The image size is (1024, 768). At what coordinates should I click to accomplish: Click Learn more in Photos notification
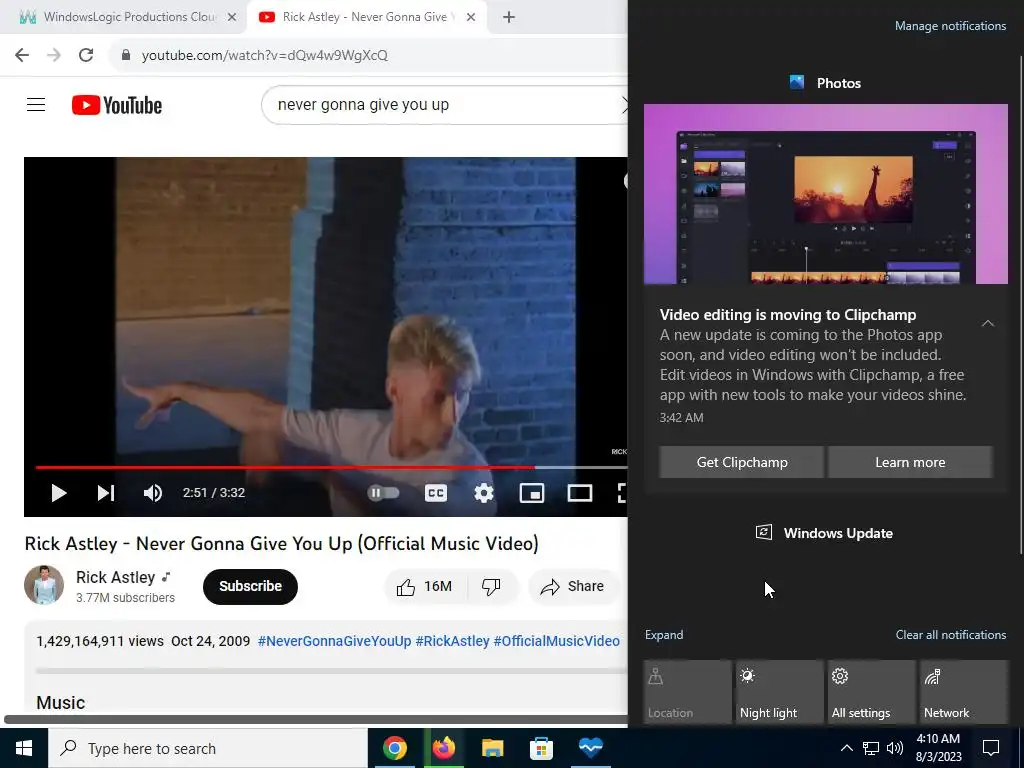(910, 462)
